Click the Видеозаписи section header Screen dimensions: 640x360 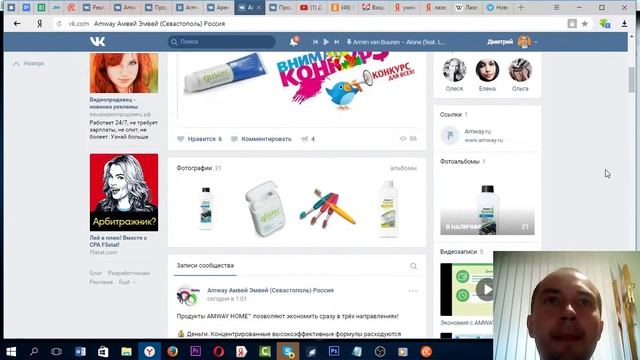458,251
